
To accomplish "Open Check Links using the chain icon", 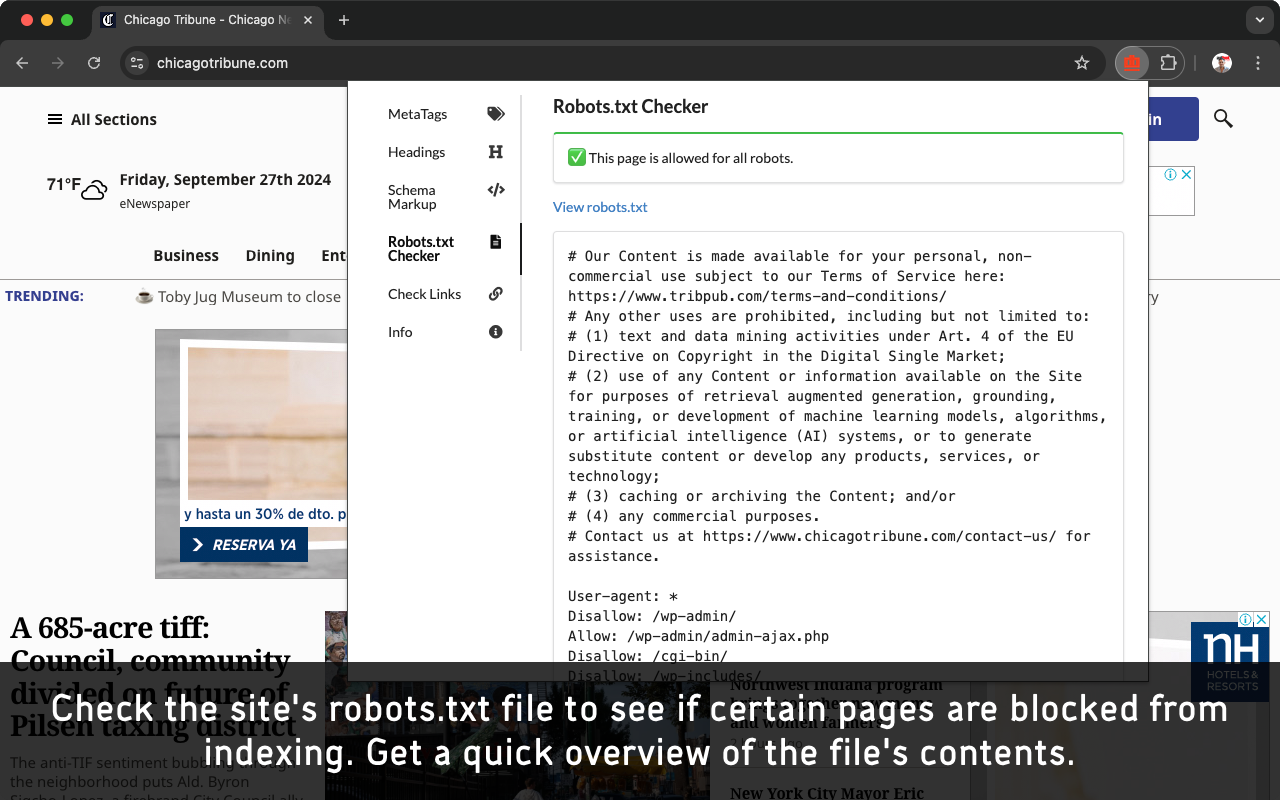I will (496, 294).
